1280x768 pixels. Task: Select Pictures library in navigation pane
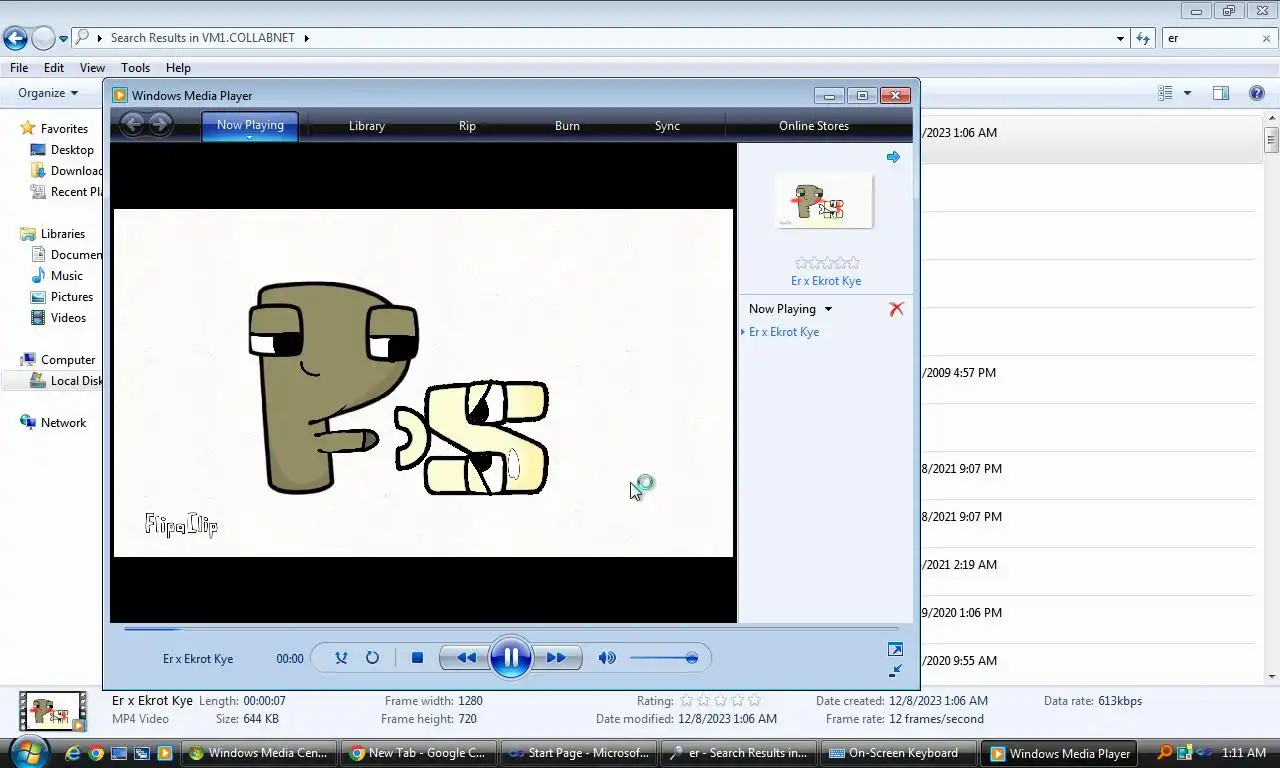tap(72, 297)
